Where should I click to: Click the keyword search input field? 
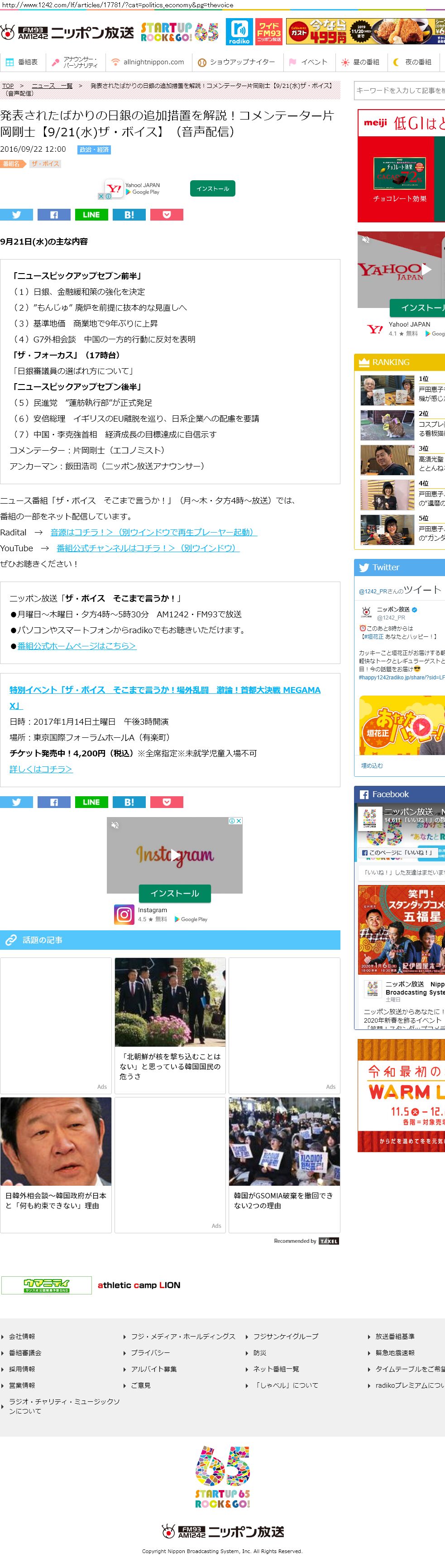399,91
